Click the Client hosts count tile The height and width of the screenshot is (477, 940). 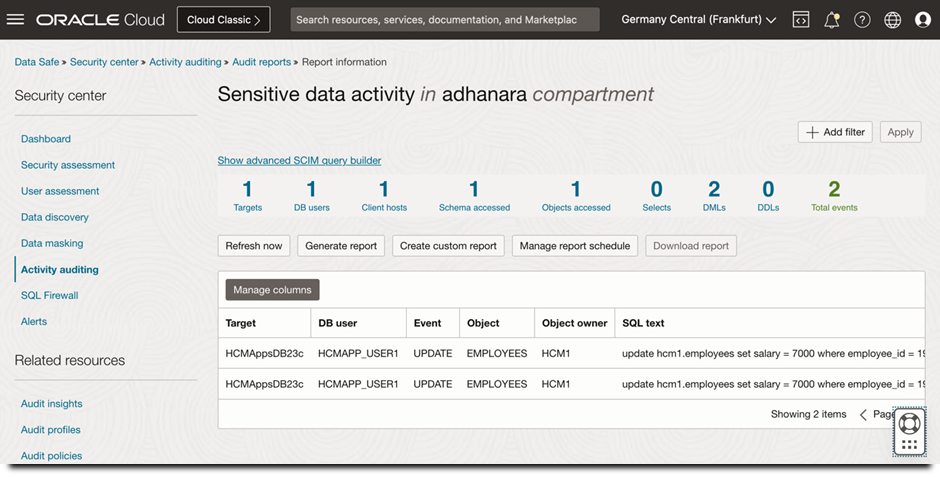tap(384, 197)
